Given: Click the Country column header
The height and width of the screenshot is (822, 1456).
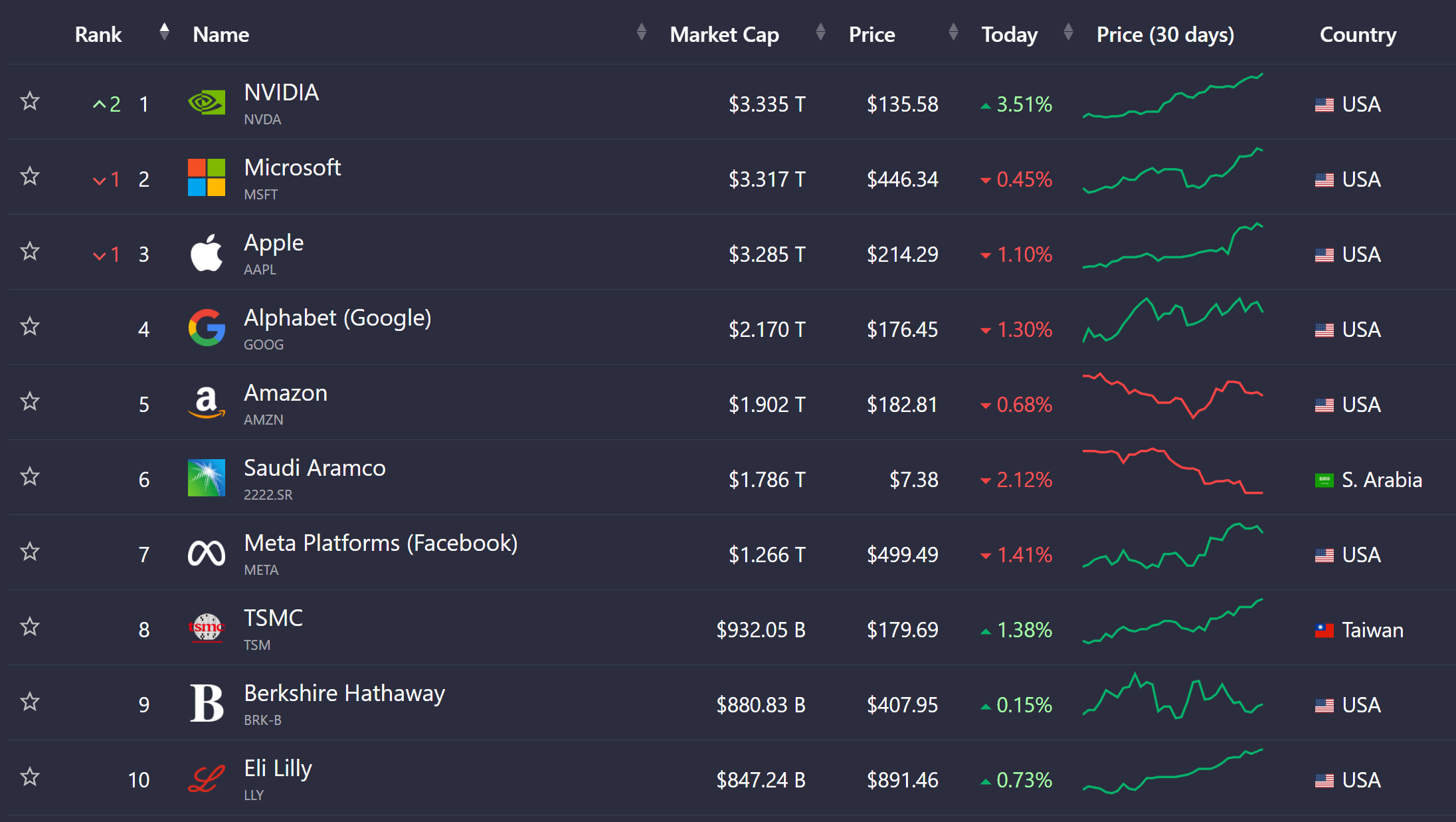Looking at the screenshot, I should click(1358, 35).
